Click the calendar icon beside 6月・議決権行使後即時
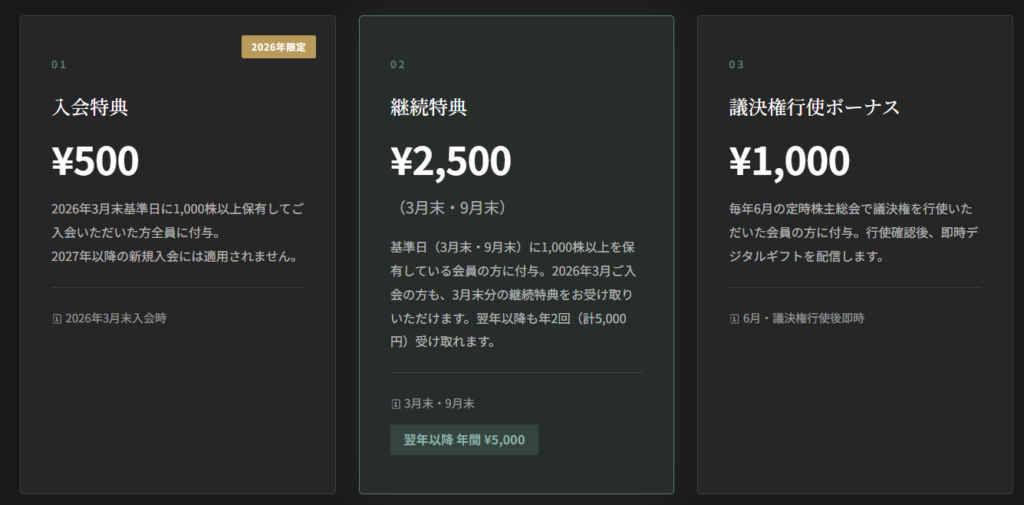The image size is (1024, 505). [735, 319]
